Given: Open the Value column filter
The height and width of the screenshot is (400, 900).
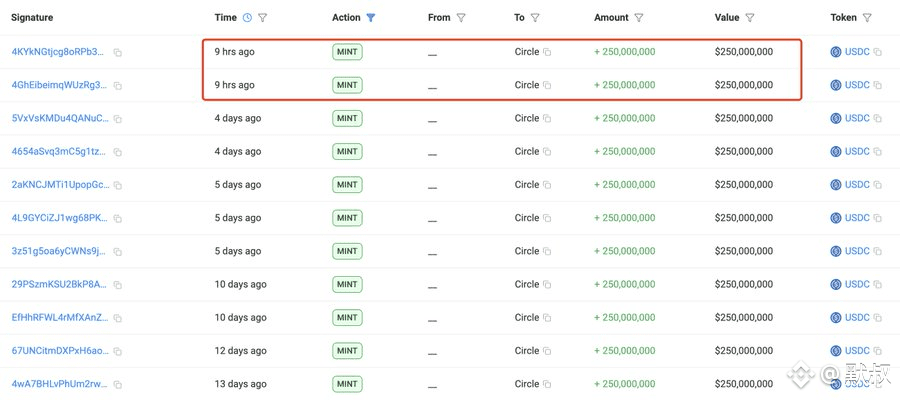Looking at the screenshot, I should point(749,18).
